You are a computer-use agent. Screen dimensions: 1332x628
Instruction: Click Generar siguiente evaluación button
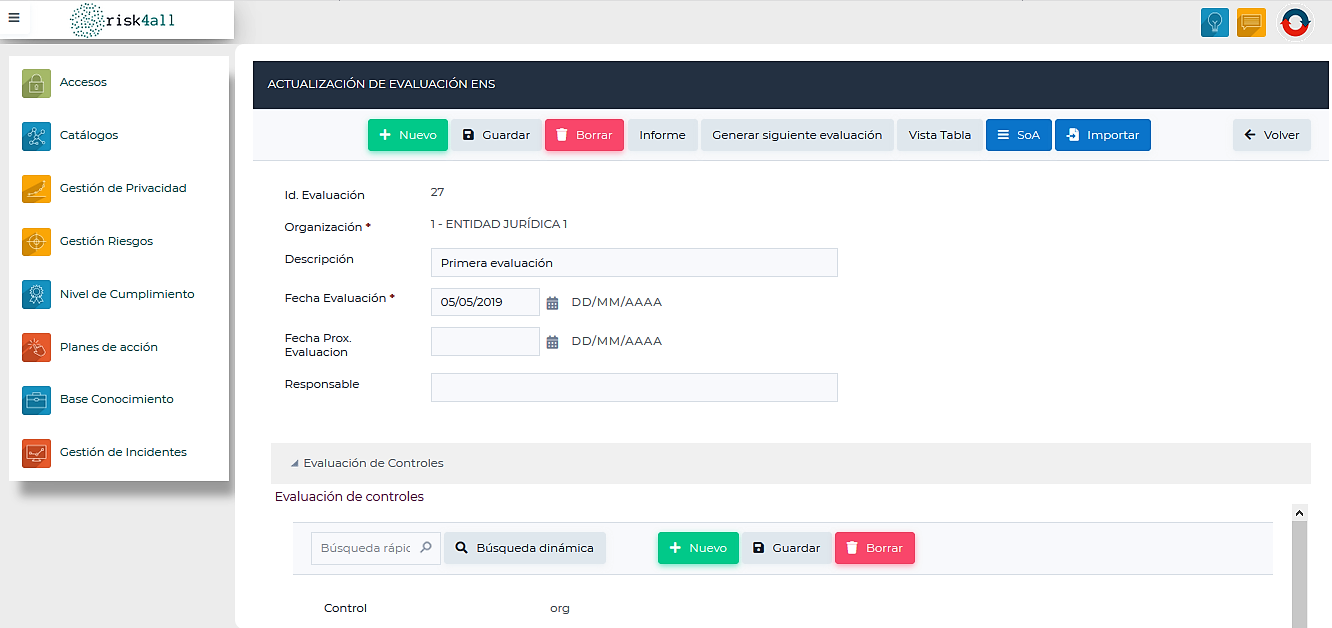point(797,135)
